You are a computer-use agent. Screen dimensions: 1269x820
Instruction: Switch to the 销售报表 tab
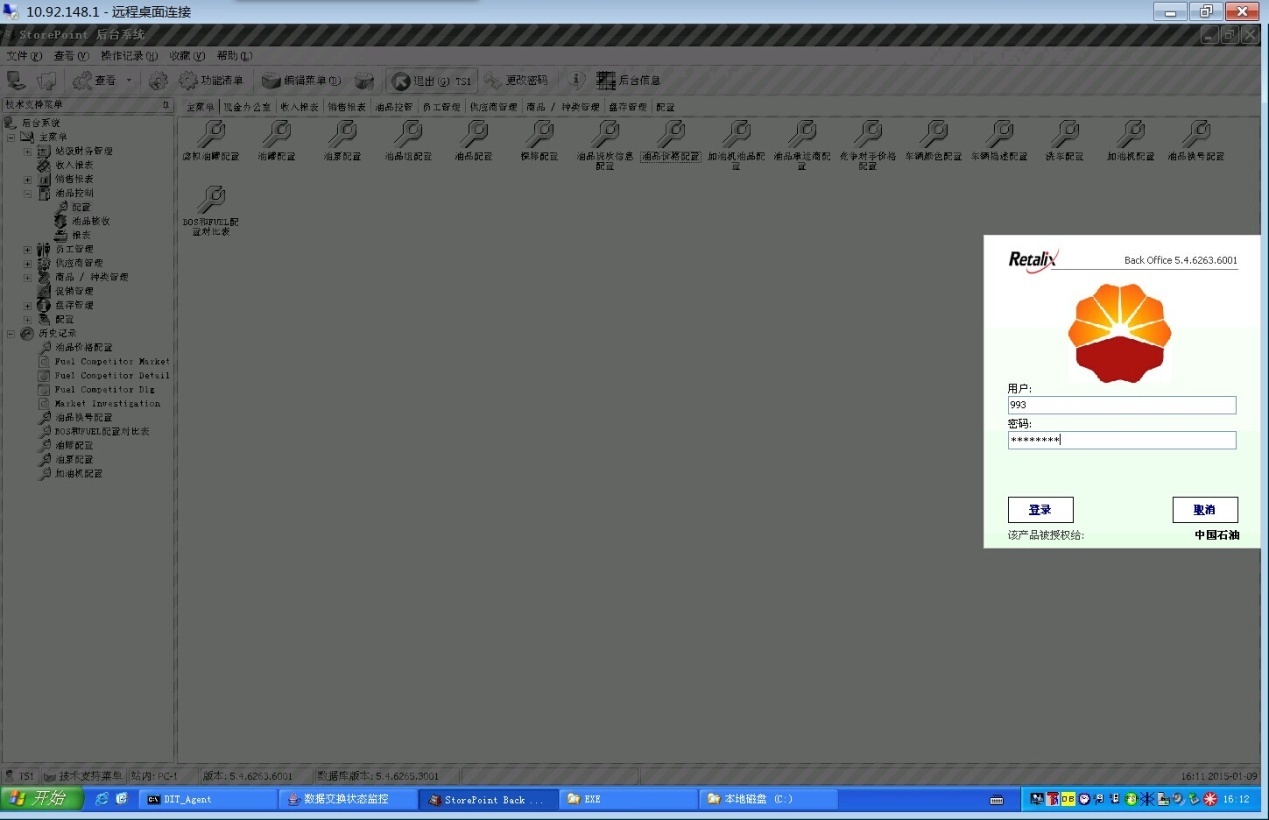click(346, 106)
